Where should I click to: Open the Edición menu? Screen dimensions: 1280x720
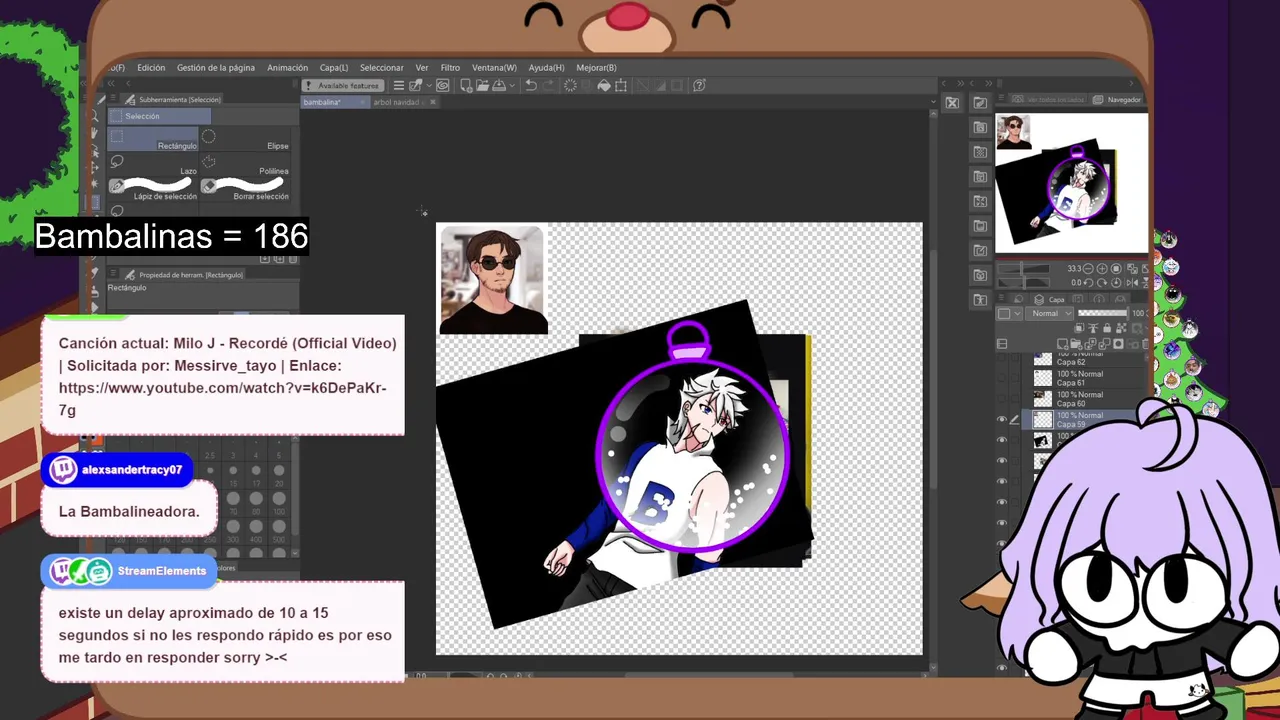151,68
